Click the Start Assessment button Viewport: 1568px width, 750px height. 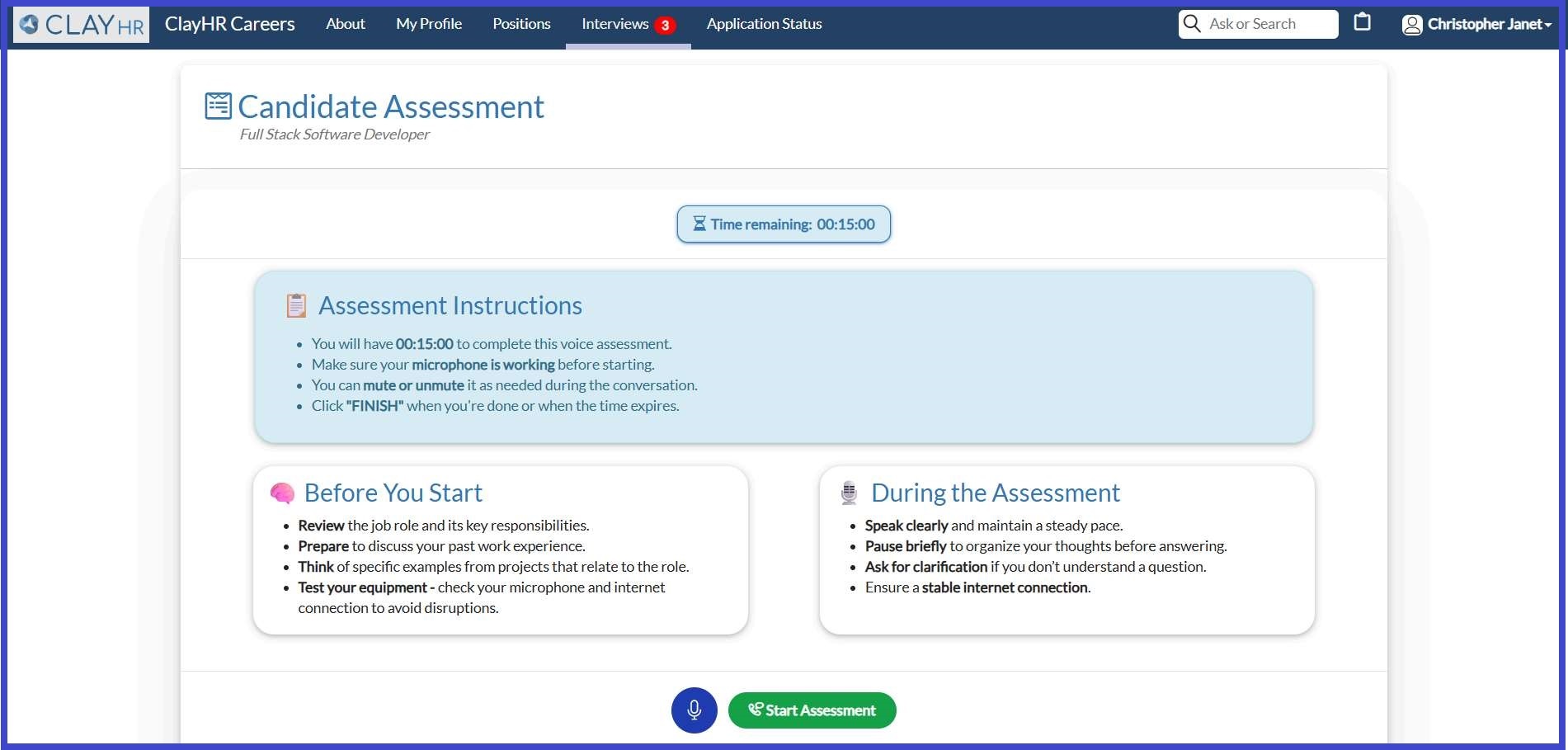812,710
